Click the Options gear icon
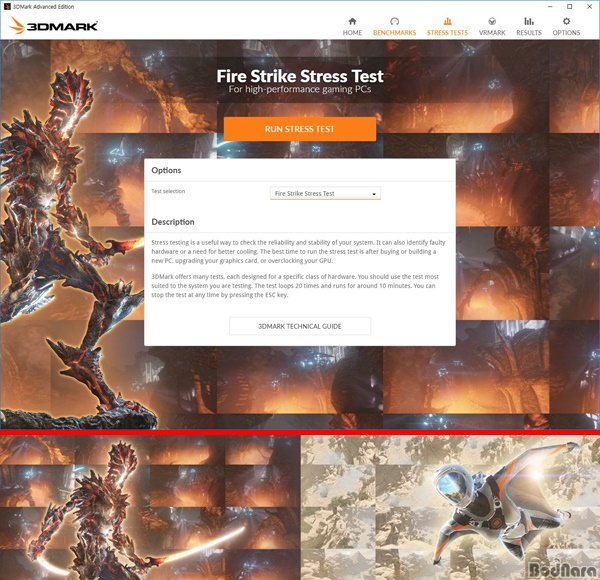Viewport: 600px width, 580px height. coord(566,21)
